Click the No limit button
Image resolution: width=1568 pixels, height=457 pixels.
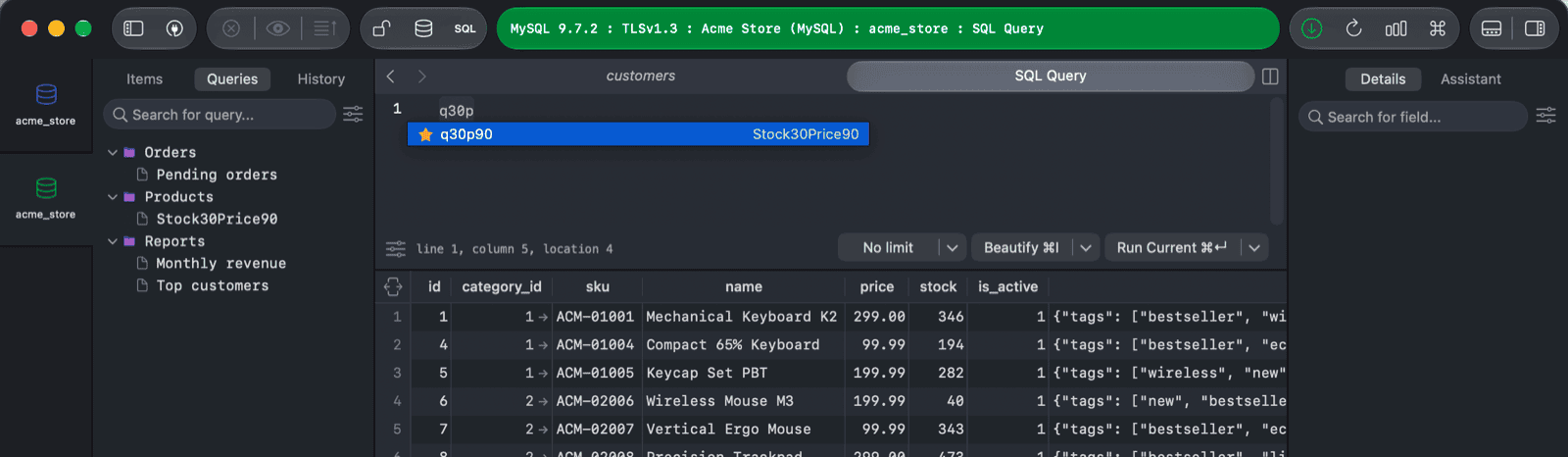(888, 248)
